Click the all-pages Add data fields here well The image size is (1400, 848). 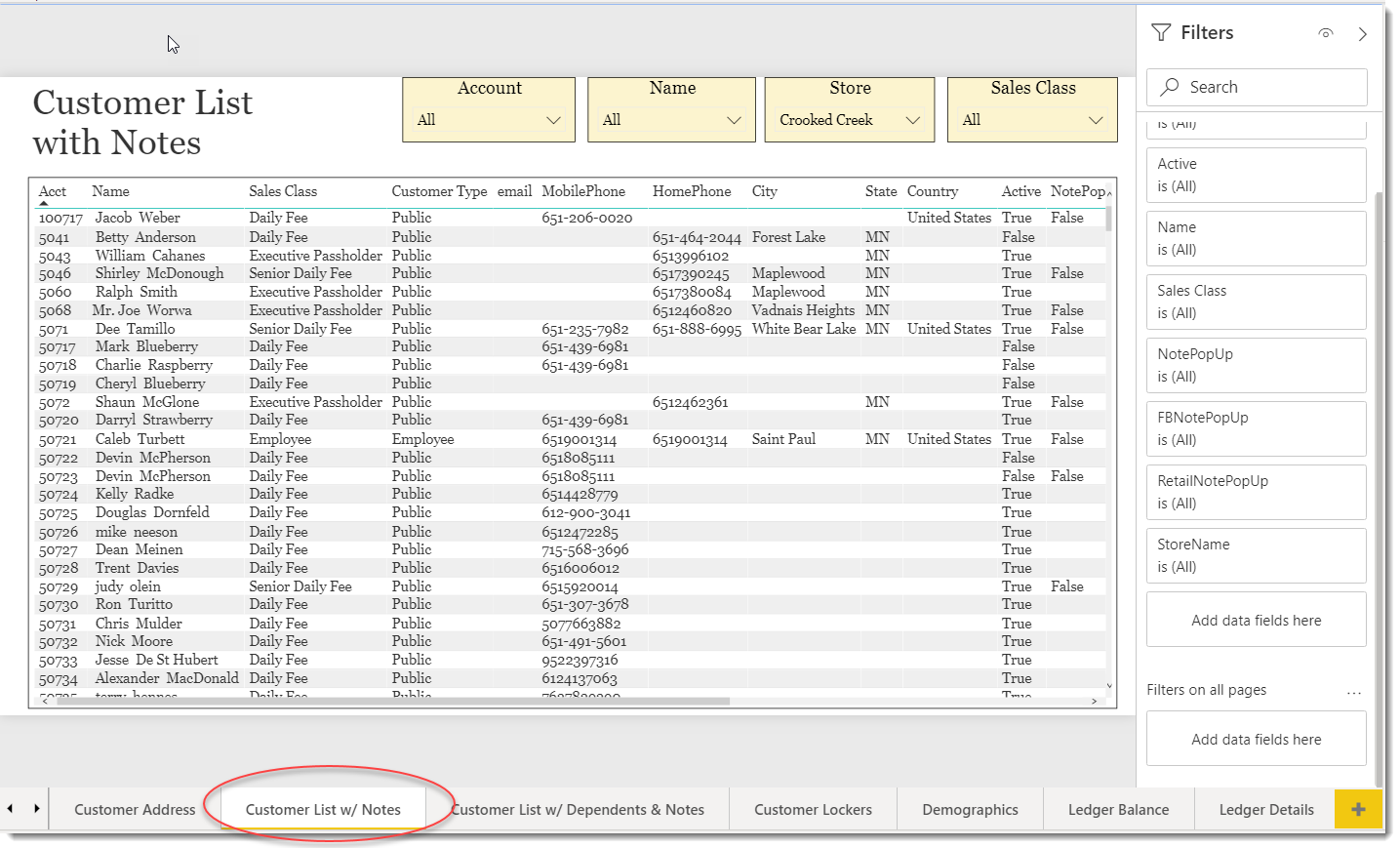coord(1256,739)
